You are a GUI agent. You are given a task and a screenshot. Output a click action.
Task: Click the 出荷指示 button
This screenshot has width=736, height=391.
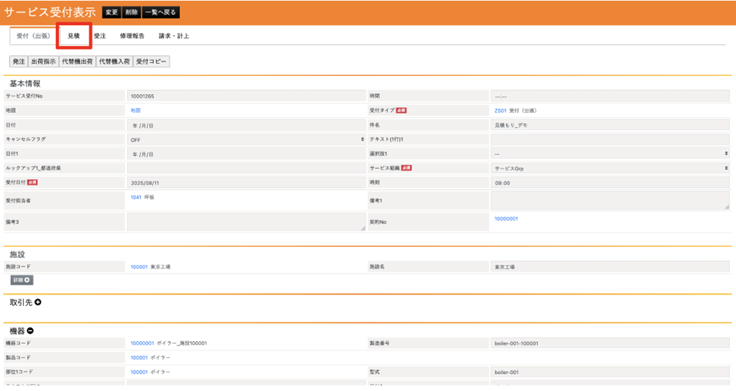43,61
